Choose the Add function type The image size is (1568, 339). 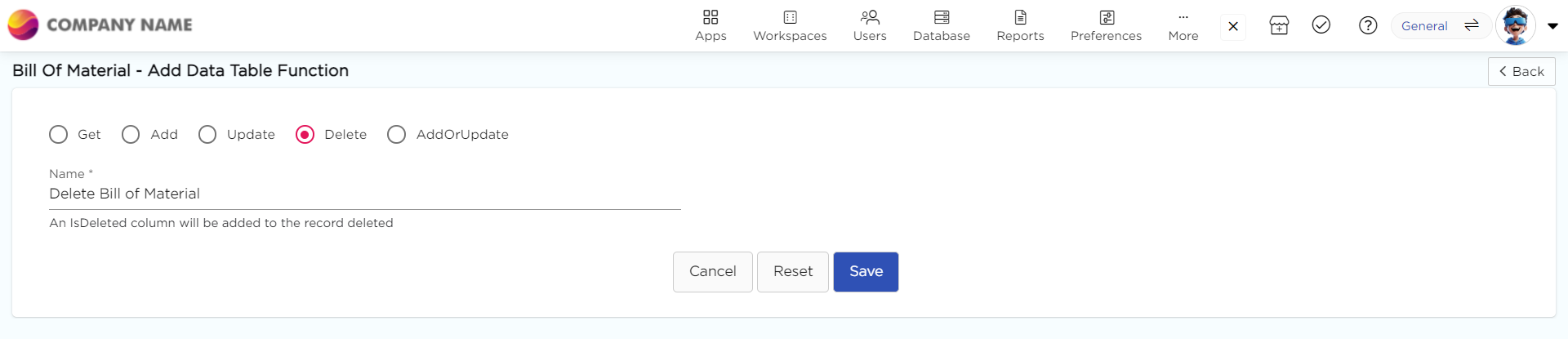tap(131, 135)
